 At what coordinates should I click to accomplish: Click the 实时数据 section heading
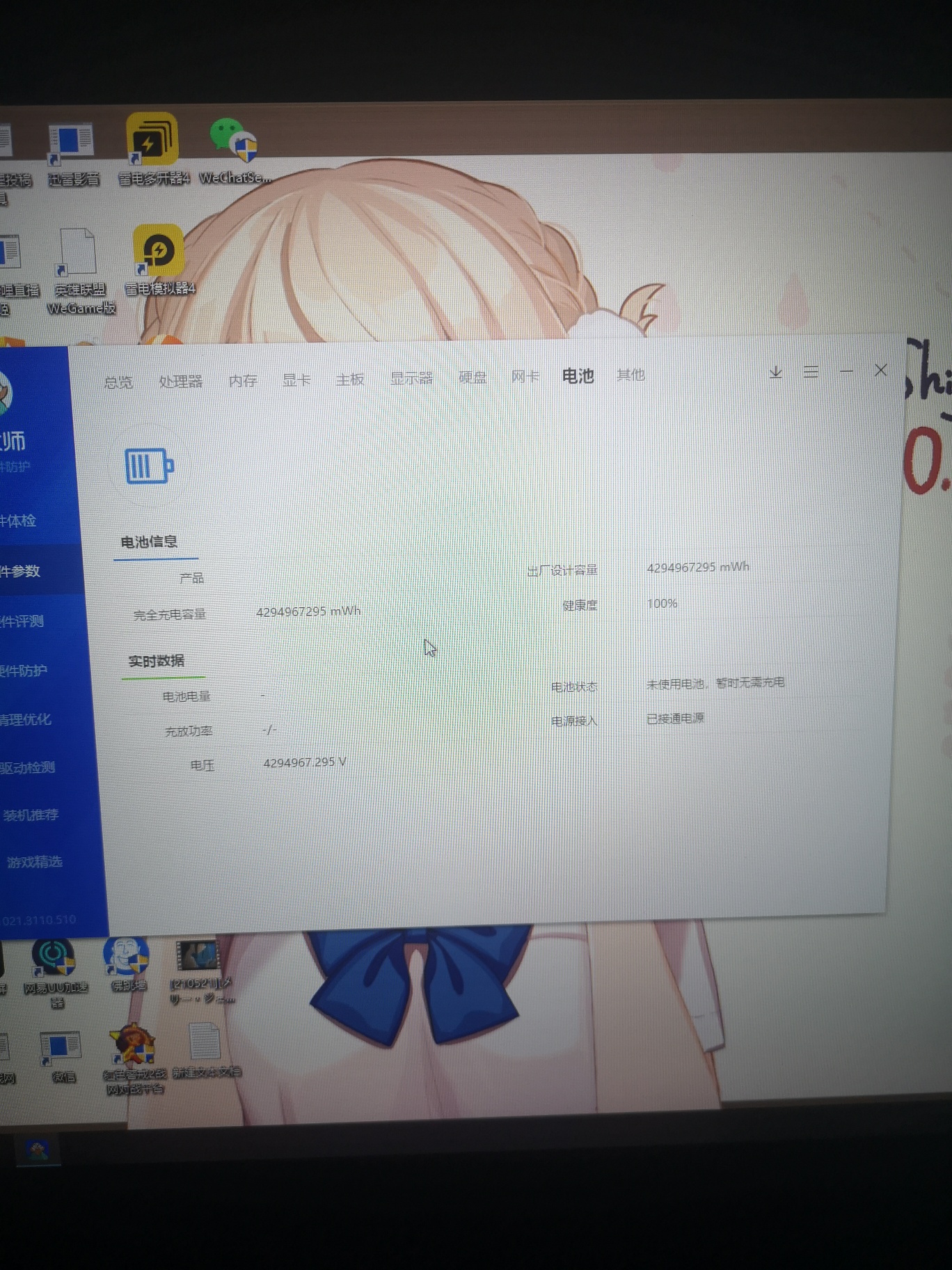(x=157, y=661)
